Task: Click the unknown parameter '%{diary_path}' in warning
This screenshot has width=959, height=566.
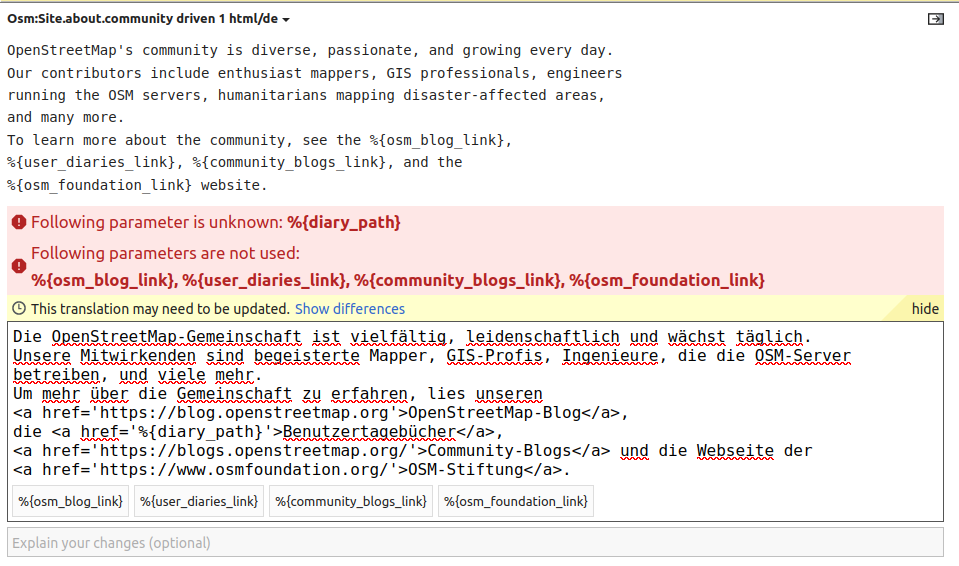Action: (344, 222)
